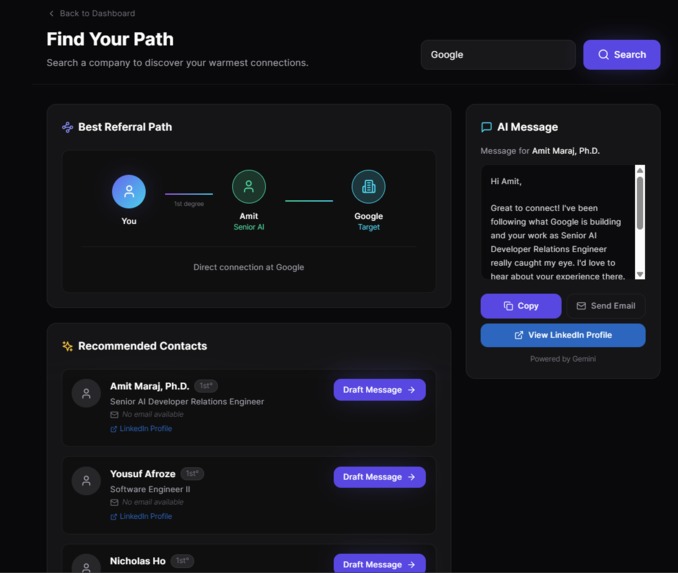678x573 pixels.
Task: Click the 1st degree badge beside Amit Maraj
Action: coord(206,386)
